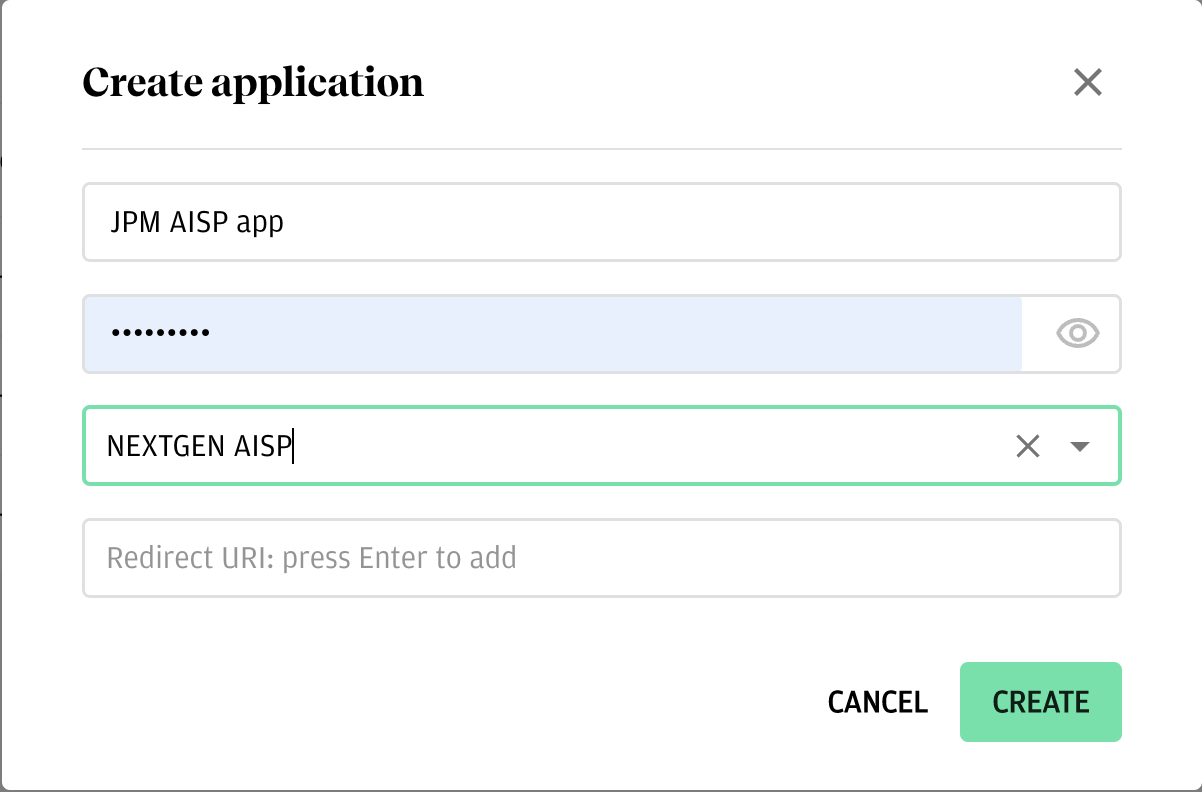Submit the form with the green CREATE button
This screenshot has height=792, width=1202.
click(1040, 702)
